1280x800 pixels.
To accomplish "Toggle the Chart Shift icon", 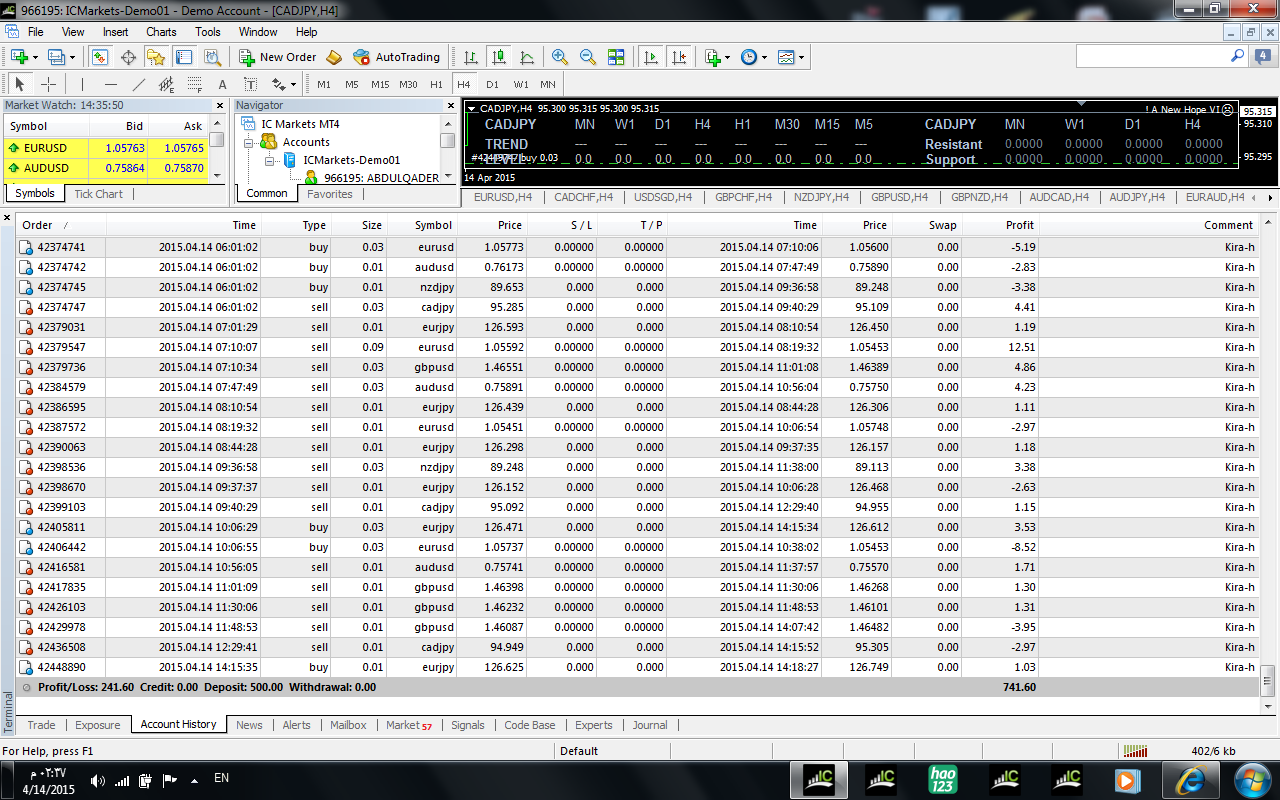I will 679,57.
